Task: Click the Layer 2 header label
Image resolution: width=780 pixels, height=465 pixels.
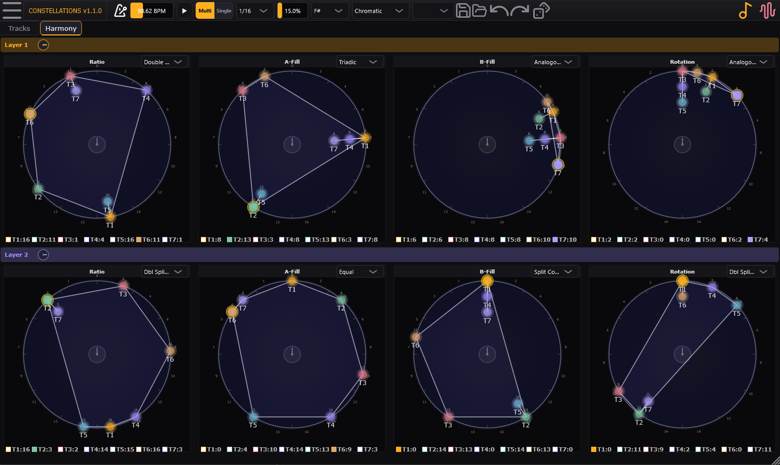Action: click(16, 255)
